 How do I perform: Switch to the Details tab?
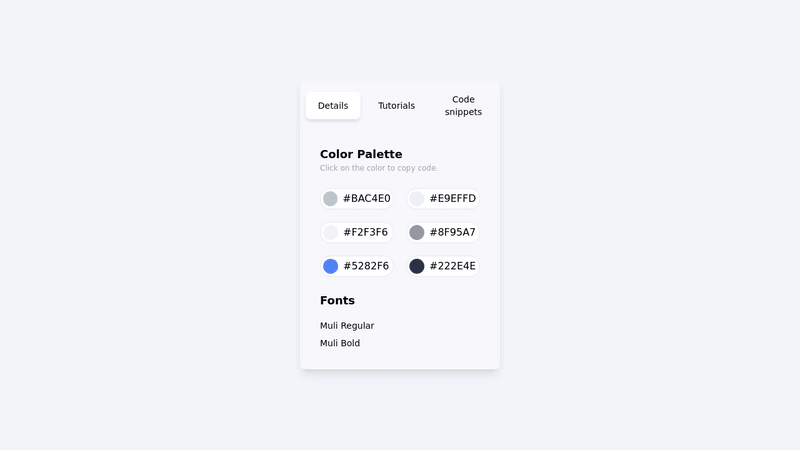(x=333, y=106)
